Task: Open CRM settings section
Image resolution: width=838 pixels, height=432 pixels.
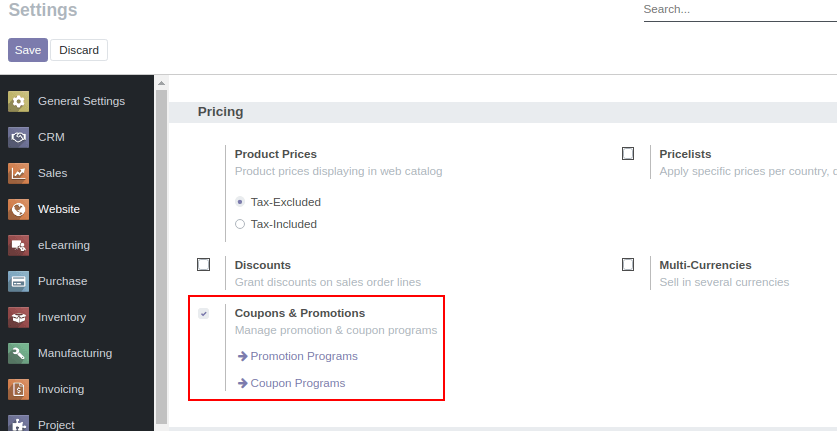Action: [77, 137]
